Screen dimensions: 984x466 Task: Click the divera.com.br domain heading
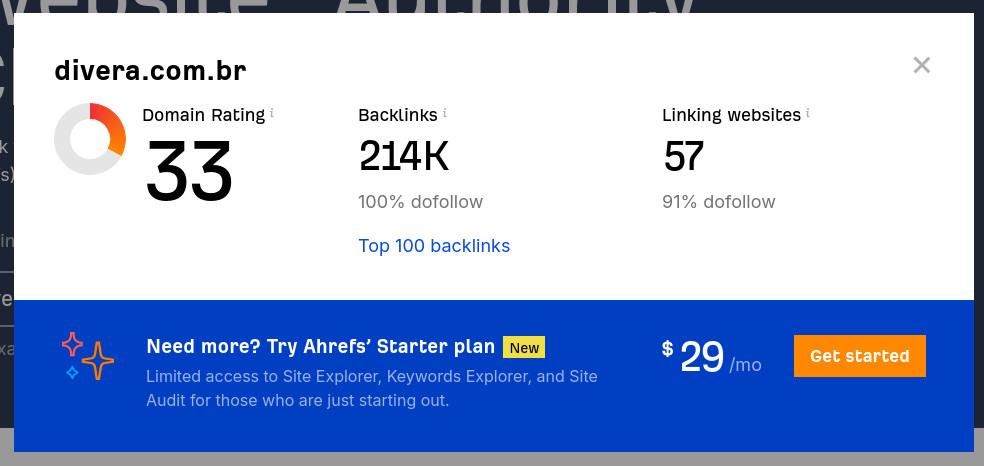point(150,71)
